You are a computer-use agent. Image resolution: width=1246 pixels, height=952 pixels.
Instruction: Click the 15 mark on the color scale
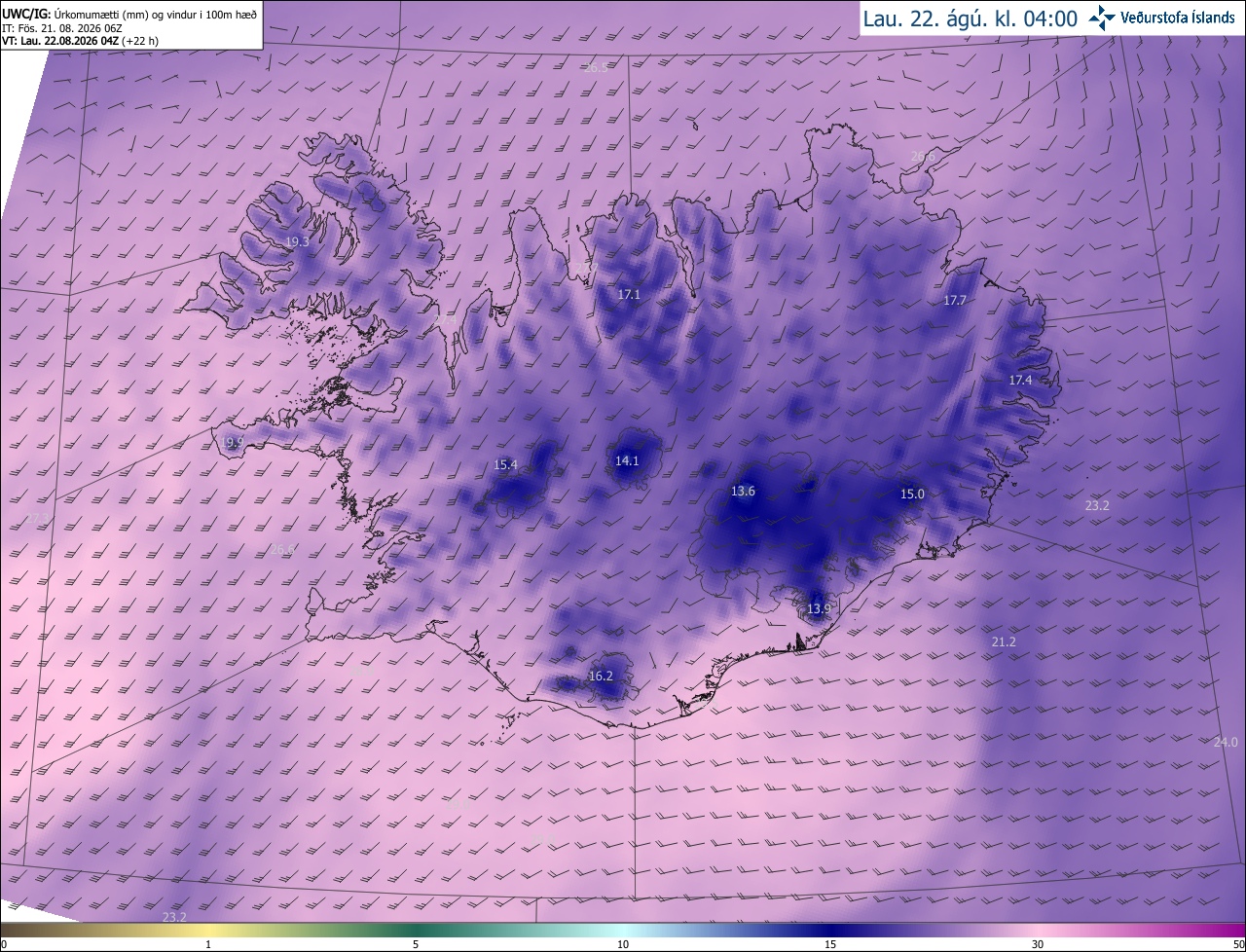(830, 944)
